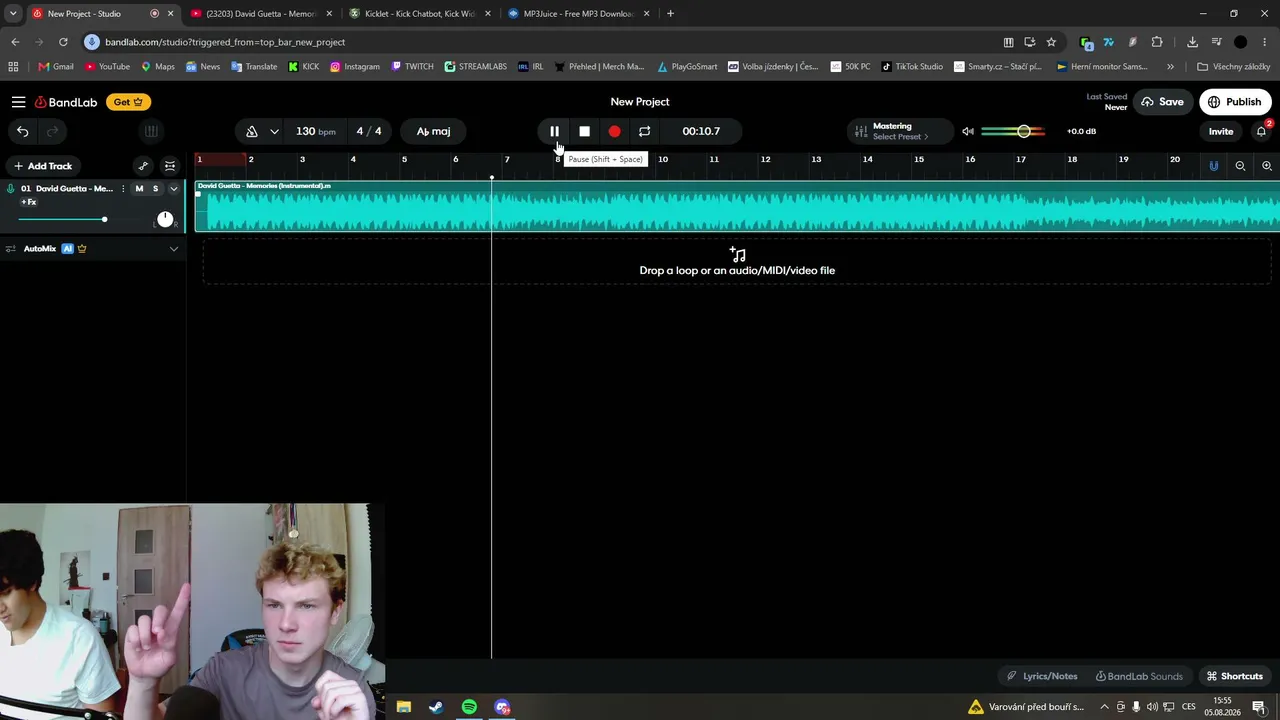
Task: Stop playback with the square button
Action: [x=584, y=131]
